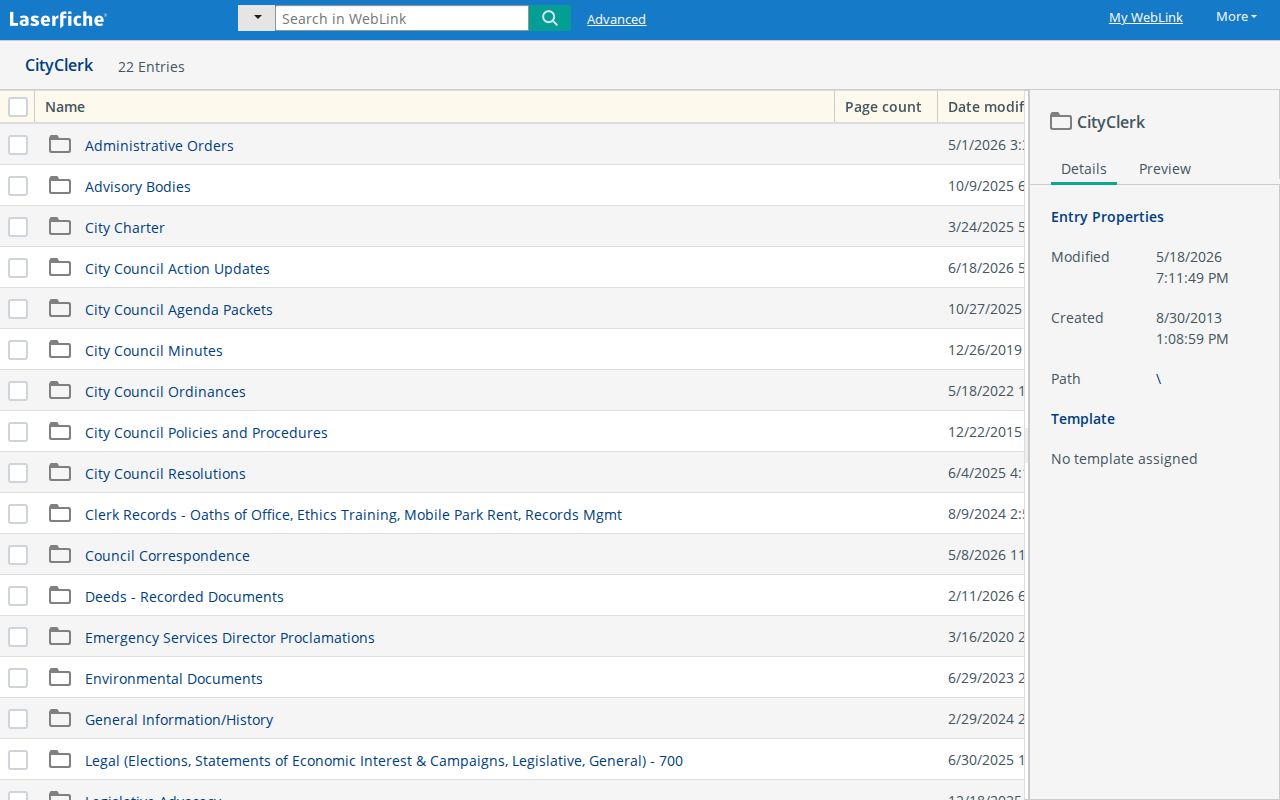Viewport: 1280px width, 800px height.
Task: Check the City Council Policies and Procedures checkbox
Action: click(x=18, y=432)
